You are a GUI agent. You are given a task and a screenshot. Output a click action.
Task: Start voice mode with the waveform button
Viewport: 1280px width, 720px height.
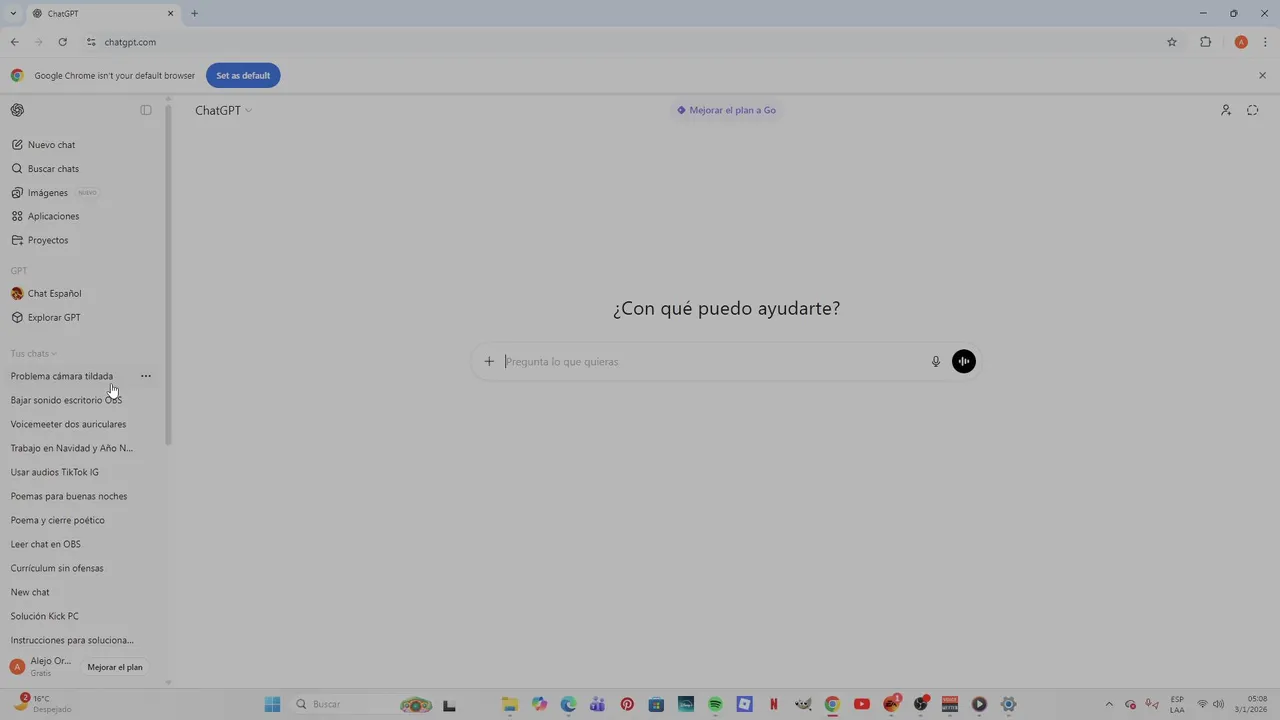tap(964, 361)
